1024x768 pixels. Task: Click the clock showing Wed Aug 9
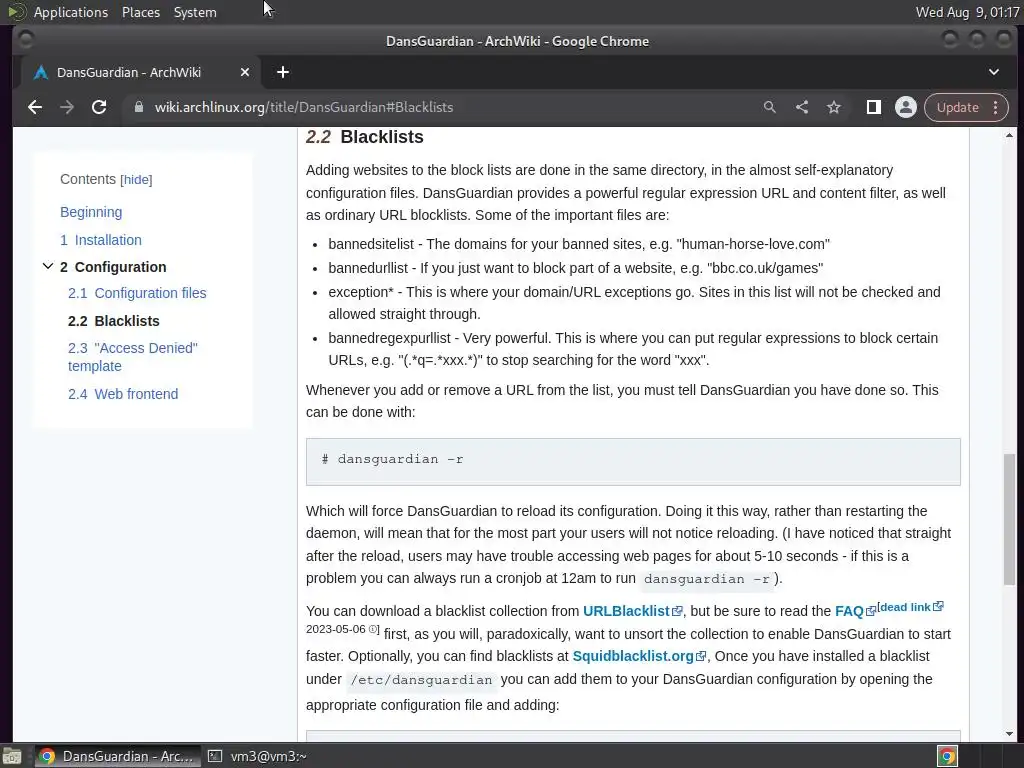tap(968, 12)
